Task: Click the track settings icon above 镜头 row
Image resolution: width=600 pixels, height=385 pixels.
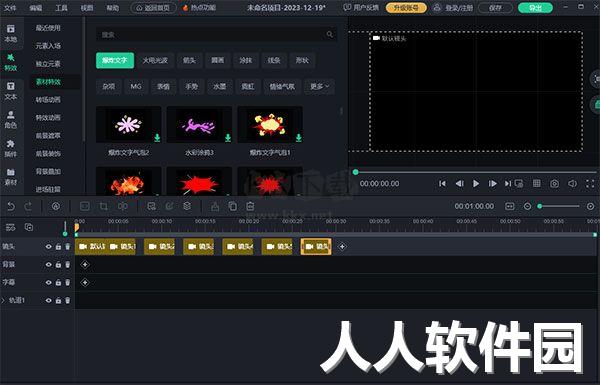Action: pyautogui.click(x=10, y=227)
